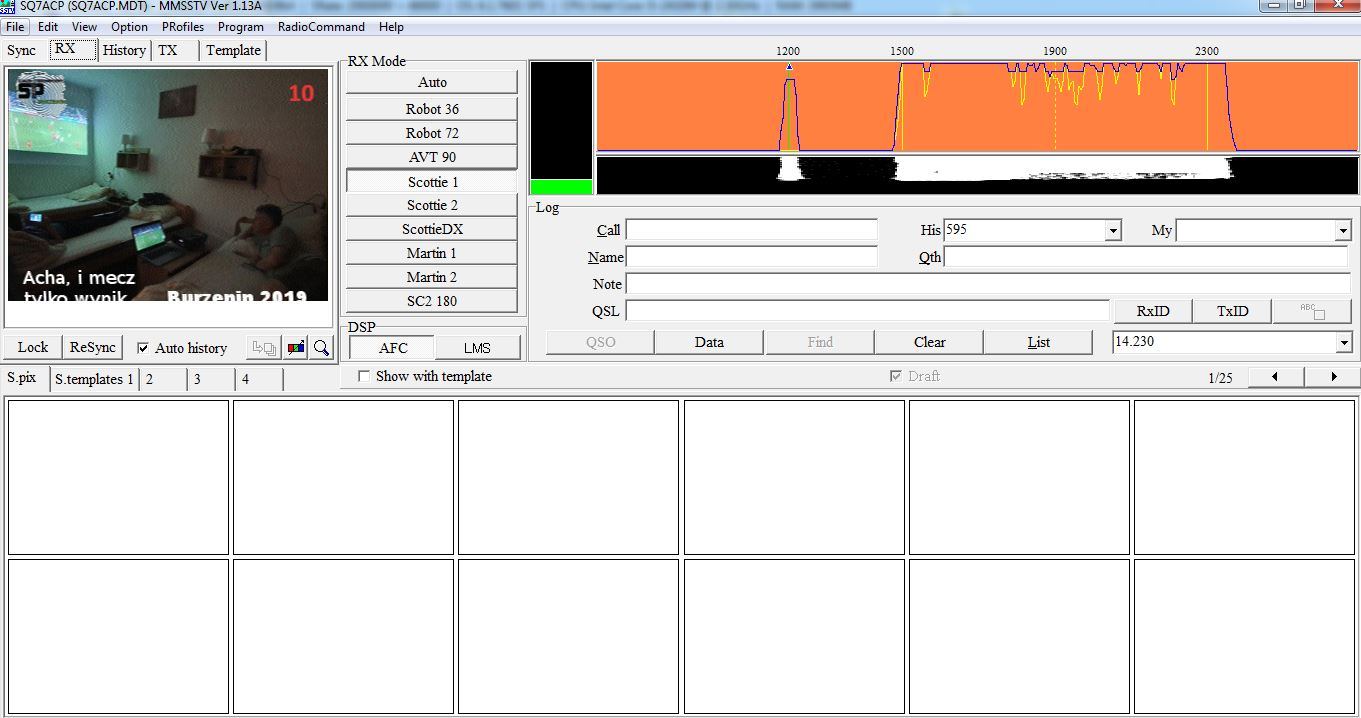Choose Martin 1 receive mode

coord(432,253)
